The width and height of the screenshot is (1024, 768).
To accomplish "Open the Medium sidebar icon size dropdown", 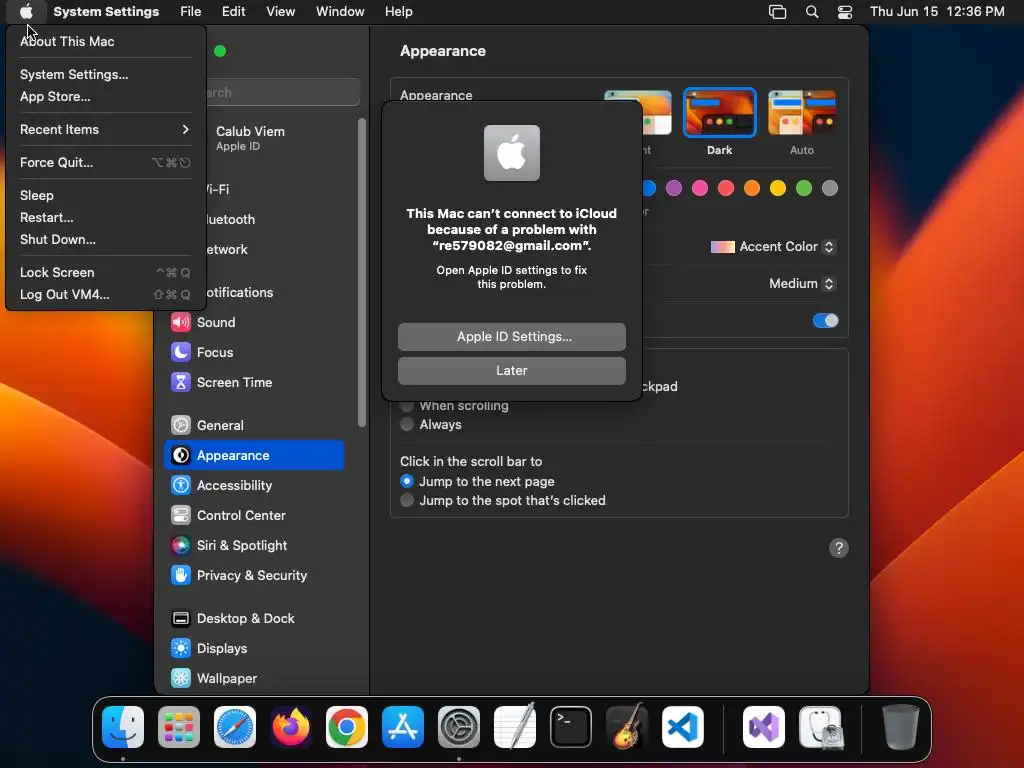I will tap(801, 283).
